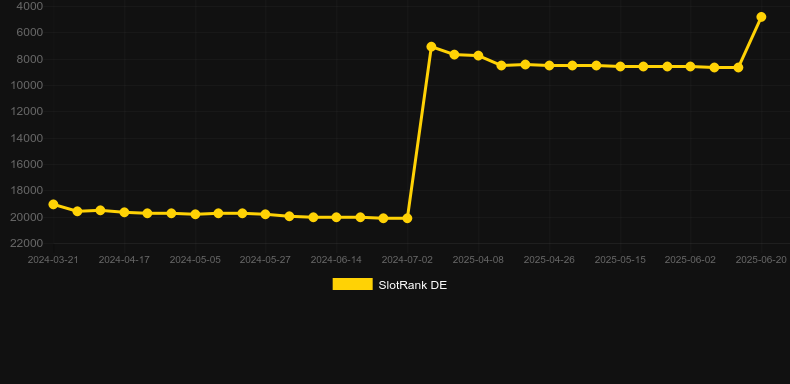
Task: Click the 16000 y-axis label
Action: [x=27, y=164]
